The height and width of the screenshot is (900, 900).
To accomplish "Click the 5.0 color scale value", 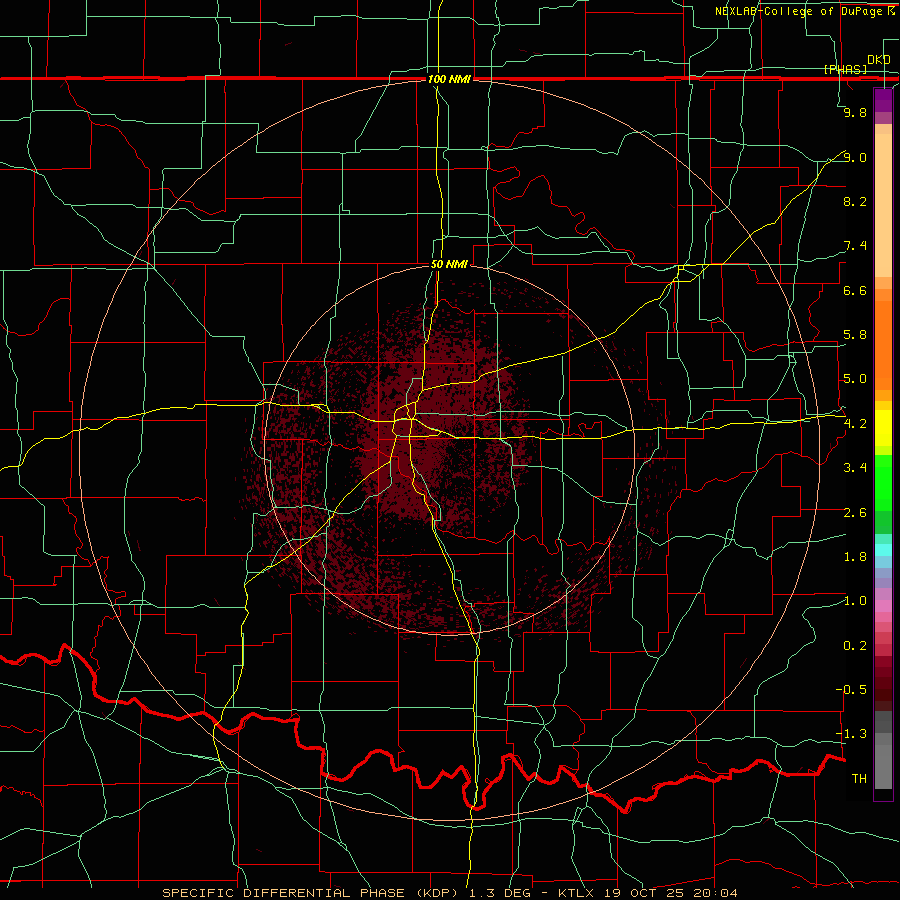I will coord(855,379).
